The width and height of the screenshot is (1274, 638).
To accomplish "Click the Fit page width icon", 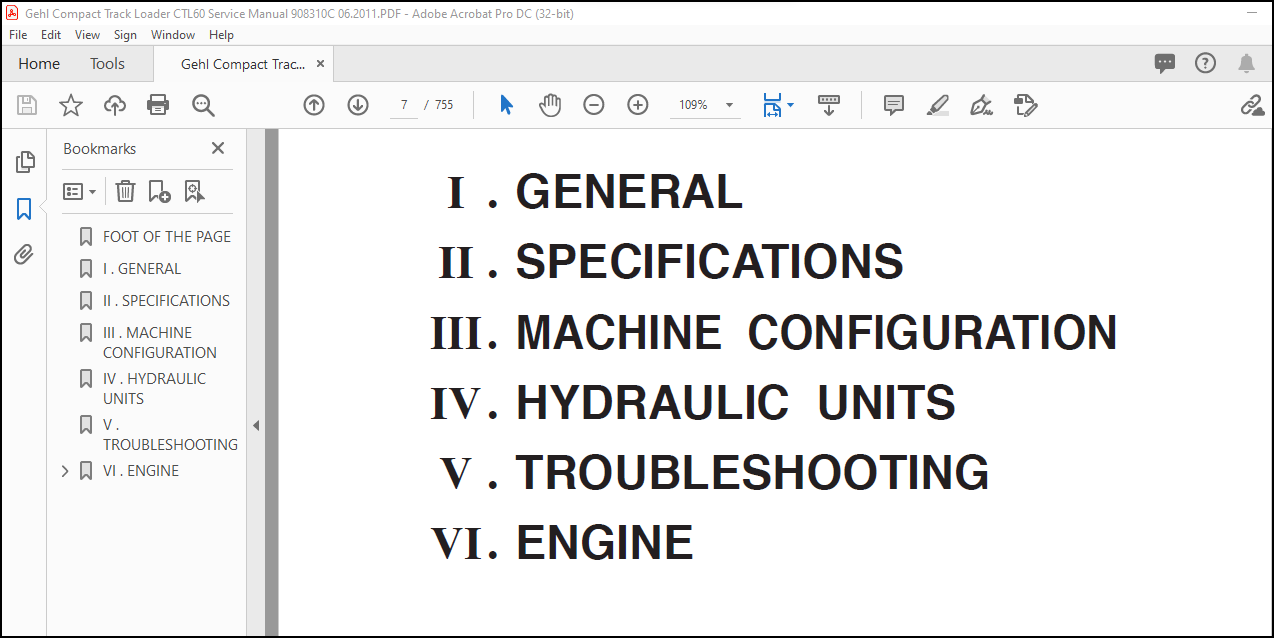I will pyautogui.click(x=771, y=105).
